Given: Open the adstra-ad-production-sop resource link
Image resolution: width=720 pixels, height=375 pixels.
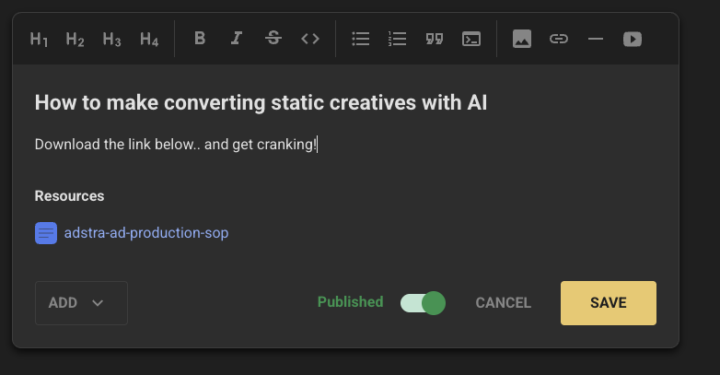Looking at the screenshot, I should tap(146, 233).
